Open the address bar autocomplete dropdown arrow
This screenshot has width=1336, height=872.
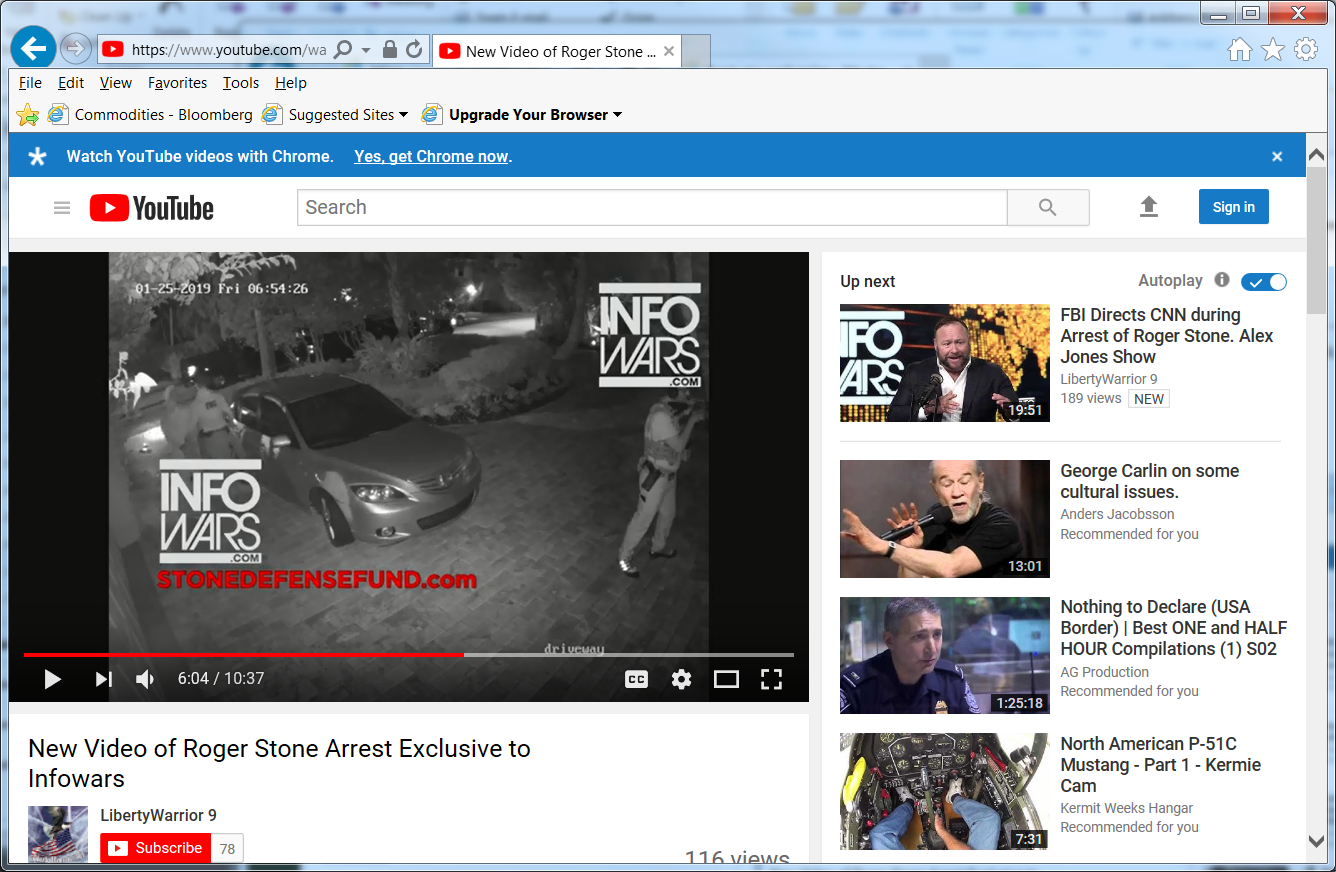click(x=366, y=50)
